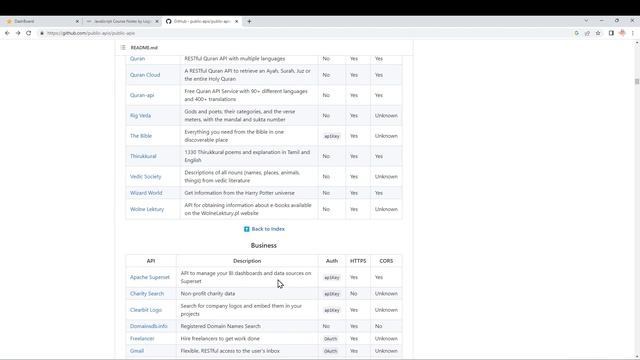Click the page vertical scrollbar thumb
Viewport: 640px width, 360px height.
637,82
